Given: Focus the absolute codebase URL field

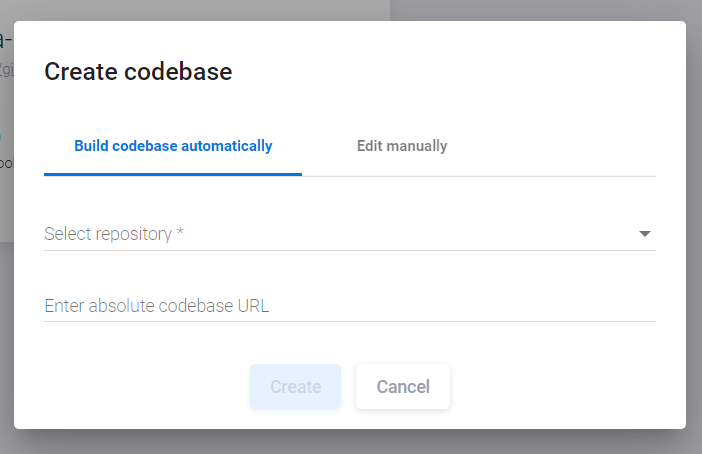Looking at the screenshot, I should coord(350,306).
